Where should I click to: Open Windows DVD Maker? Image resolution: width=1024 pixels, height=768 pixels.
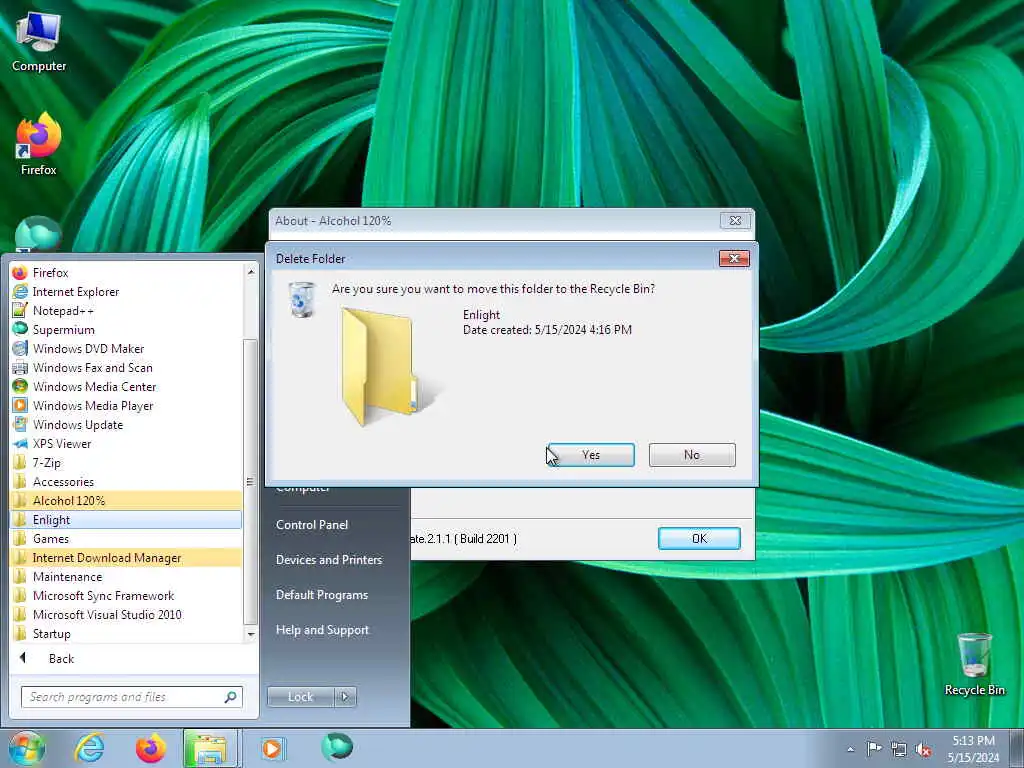[x=127, y=349]
